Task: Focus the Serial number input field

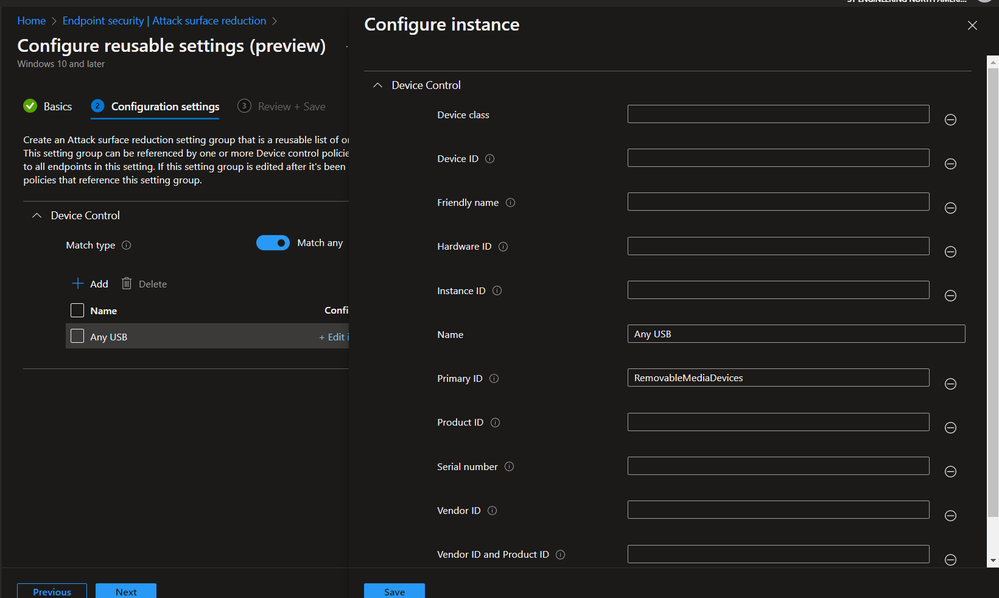Action: coord(778,466)
